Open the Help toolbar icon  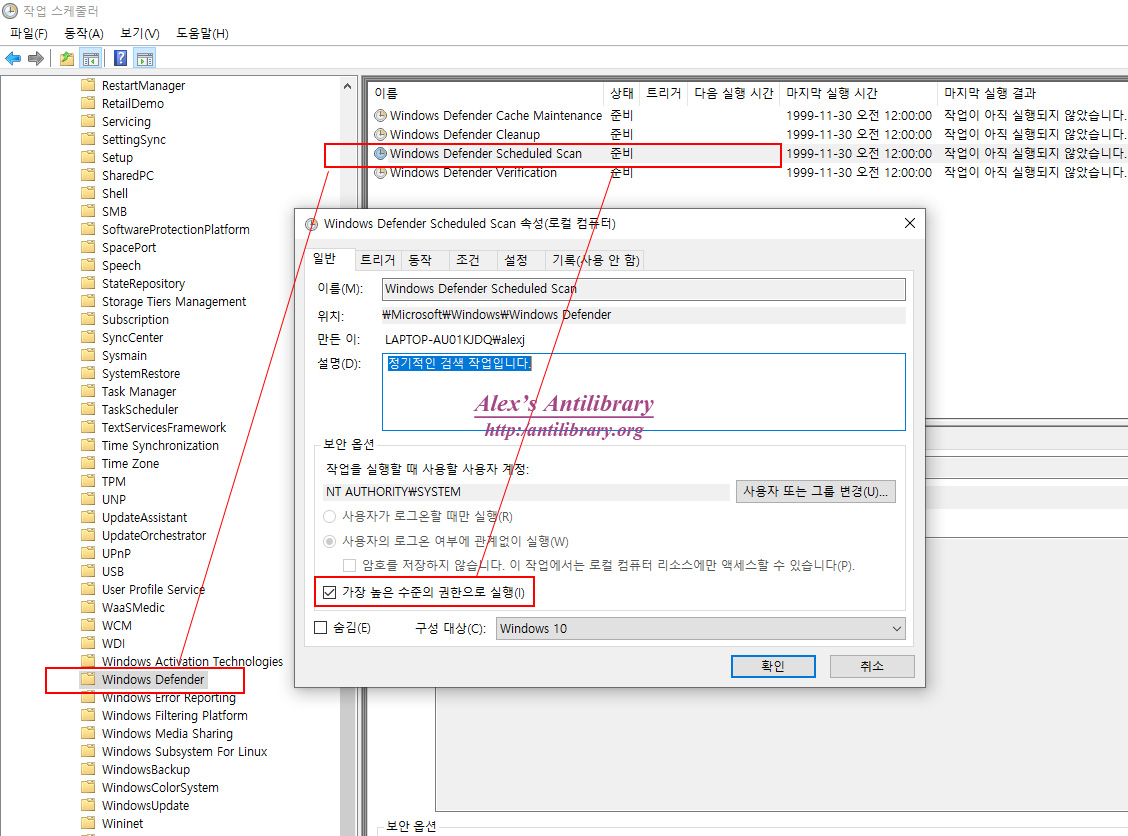[121, 58]
